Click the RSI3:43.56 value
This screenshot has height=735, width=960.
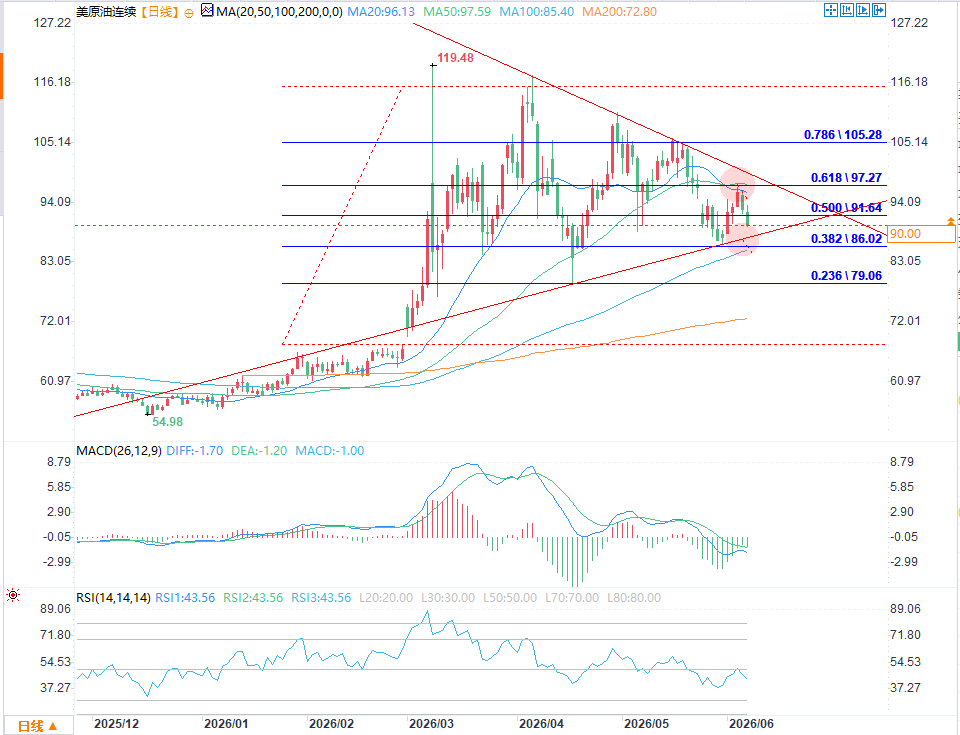tap(321, 598)
